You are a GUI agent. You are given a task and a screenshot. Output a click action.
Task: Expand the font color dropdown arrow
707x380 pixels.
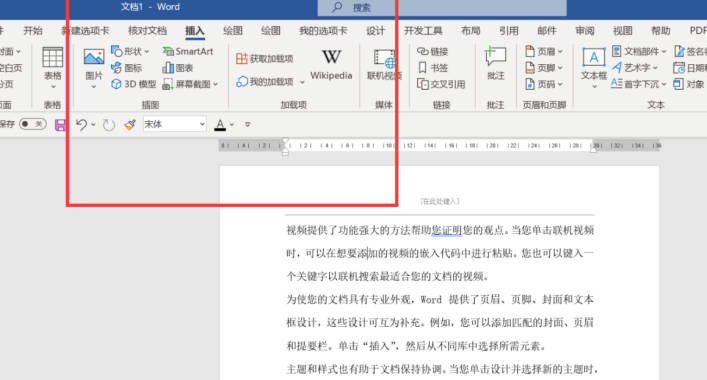pos(232,125)
